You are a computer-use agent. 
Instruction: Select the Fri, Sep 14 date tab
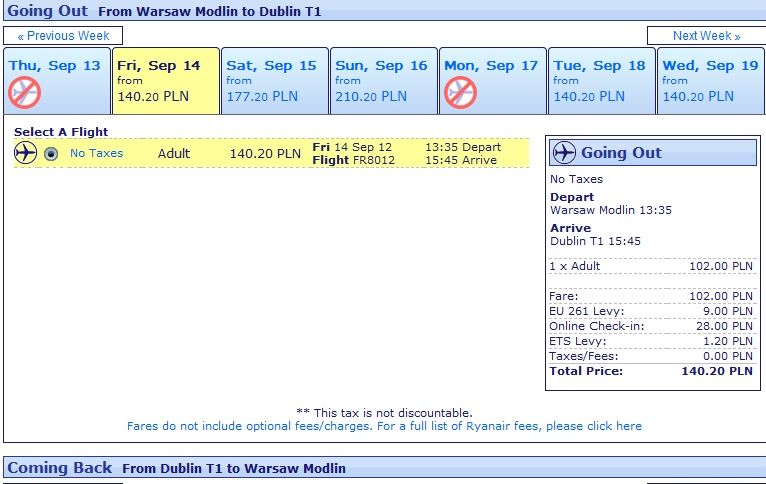166,81
